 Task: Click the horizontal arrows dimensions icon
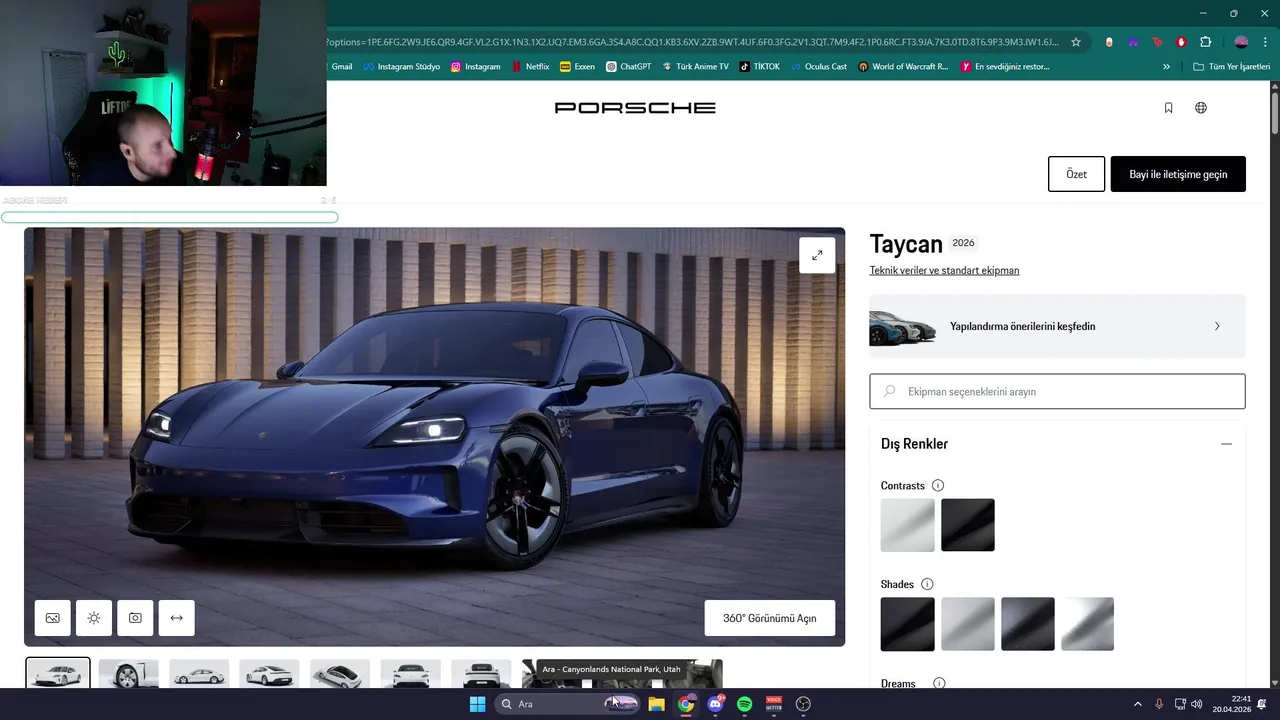pos(176,618)
